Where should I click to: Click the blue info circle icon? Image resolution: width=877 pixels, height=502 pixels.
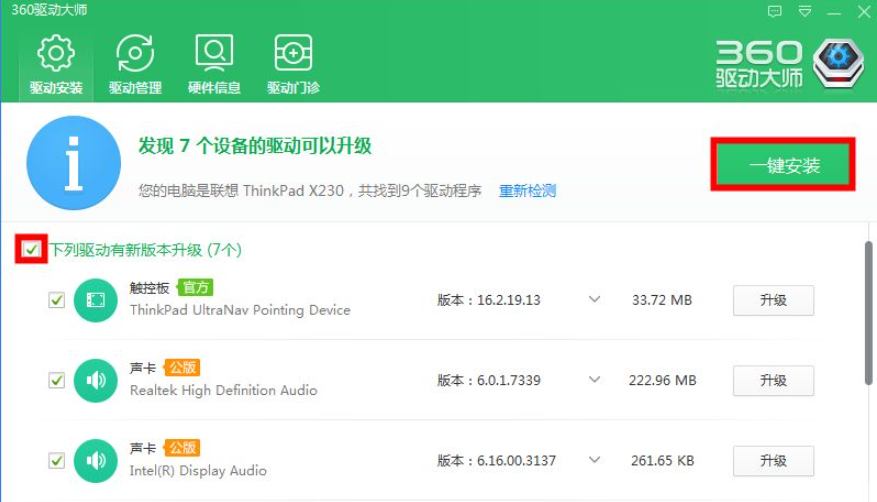tap(73, 163)
